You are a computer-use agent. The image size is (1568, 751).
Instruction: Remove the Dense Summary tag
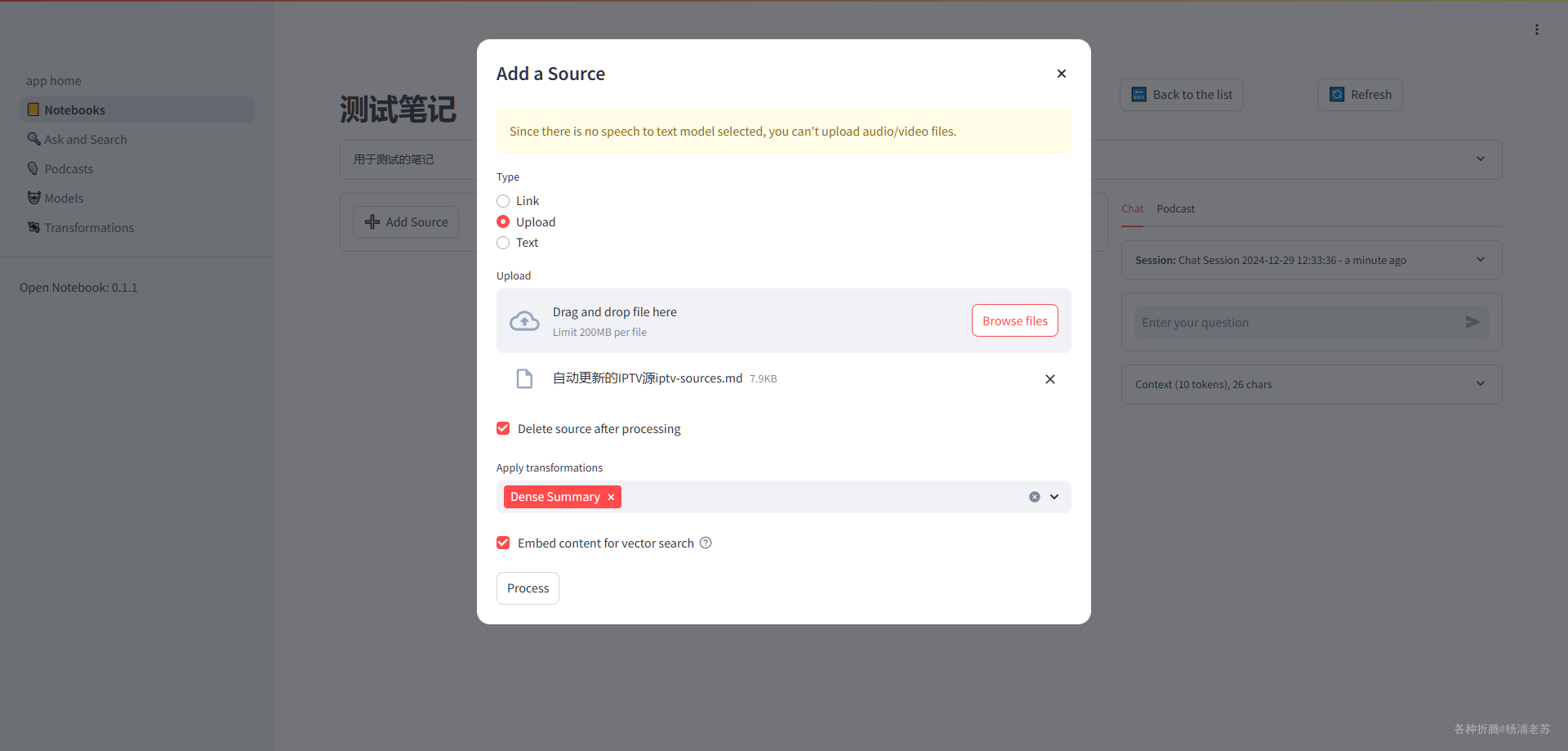(x=611, y=497)
